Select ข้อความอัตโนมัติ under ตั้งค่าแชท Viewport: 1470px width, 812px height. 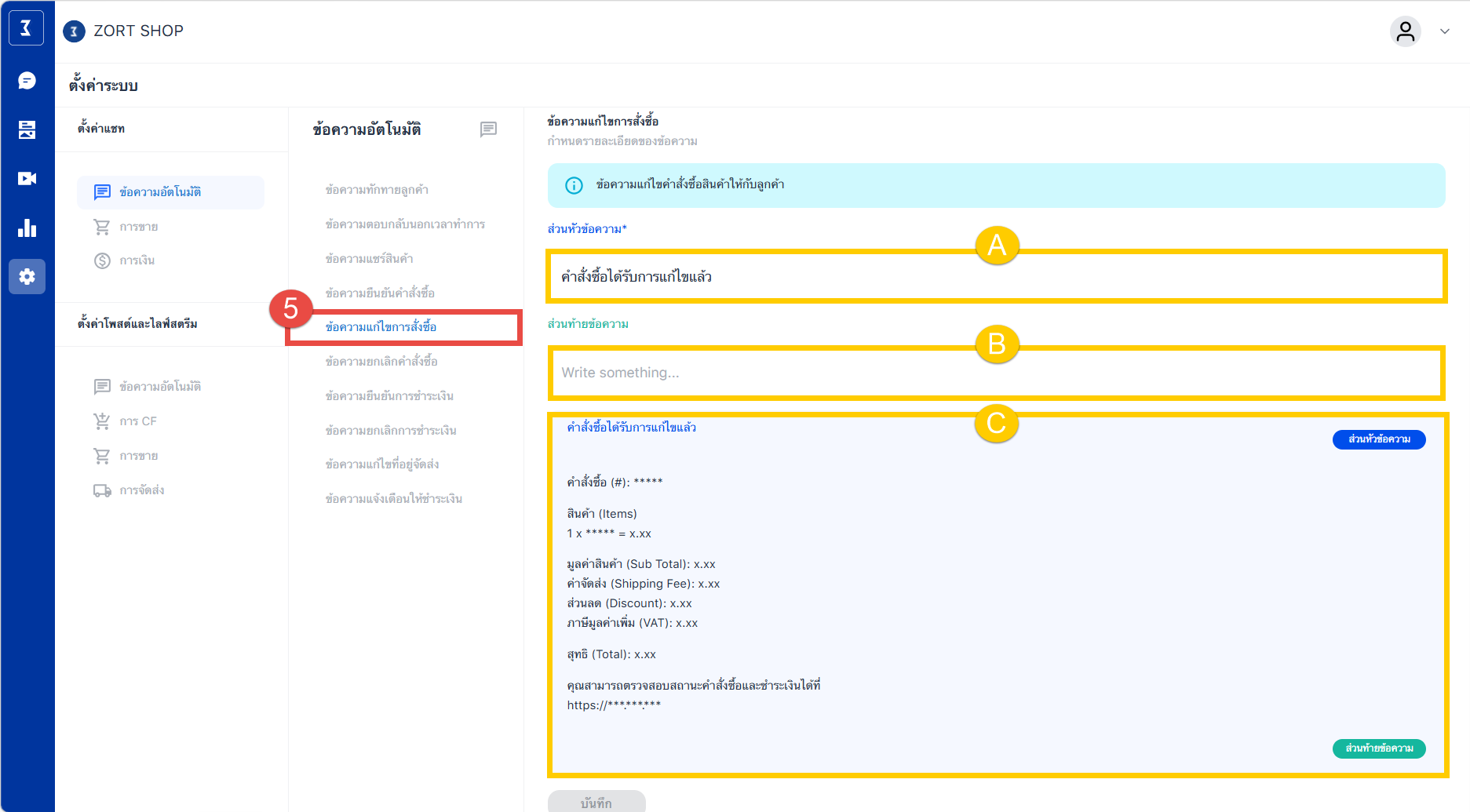coord(160,192)
